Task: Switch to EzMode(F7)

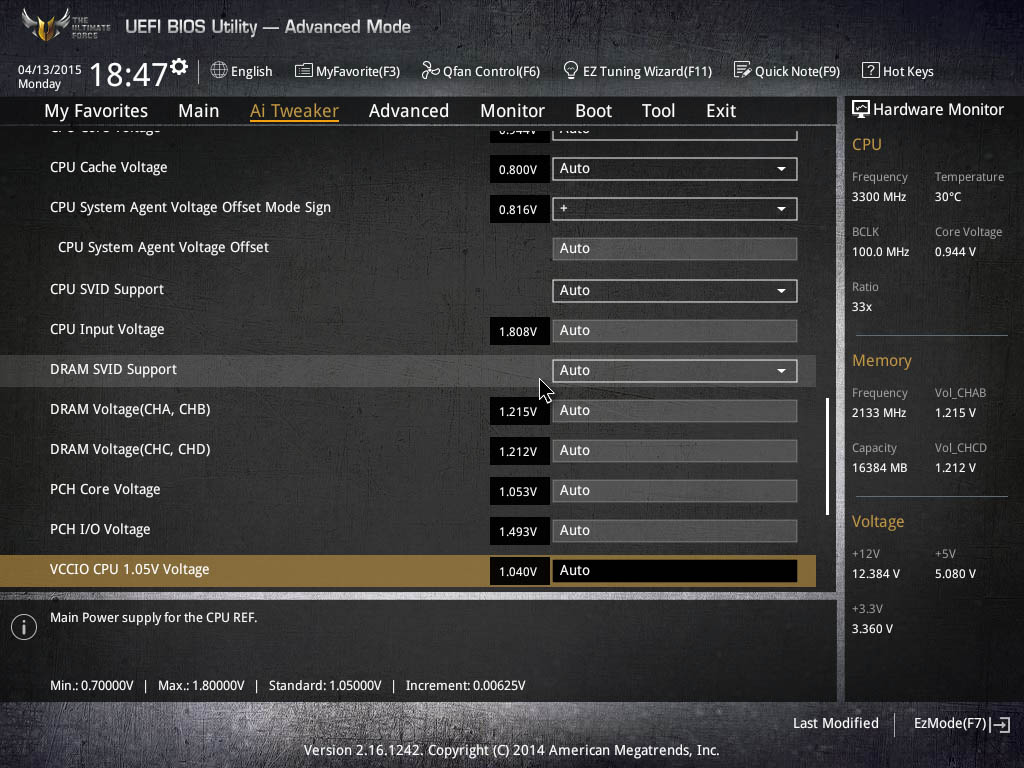Action: tap(950, 723)
